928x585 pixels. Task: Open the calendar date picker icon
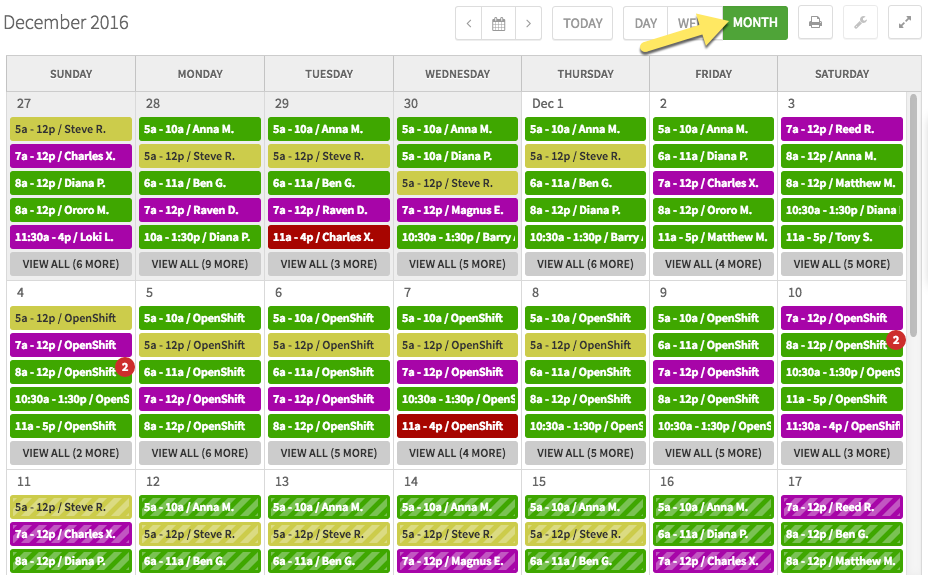pos(499,22)
